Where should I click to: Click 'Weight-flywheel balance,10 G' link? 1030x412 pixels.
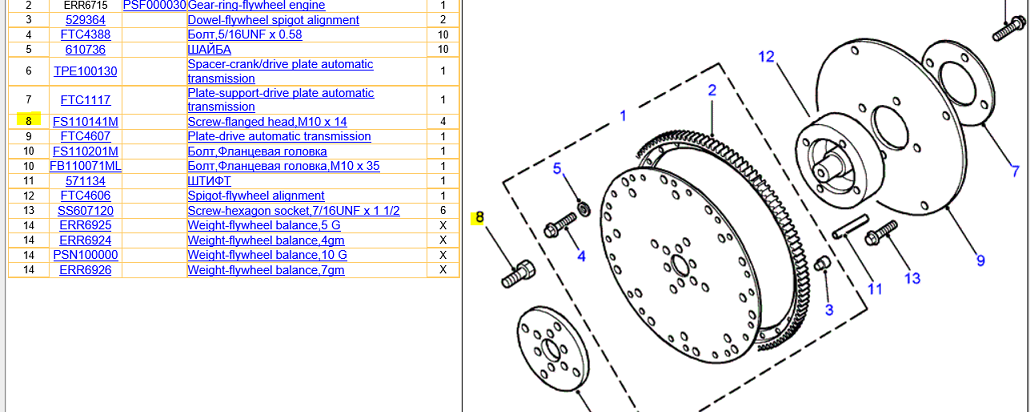(x=267, y=255)
